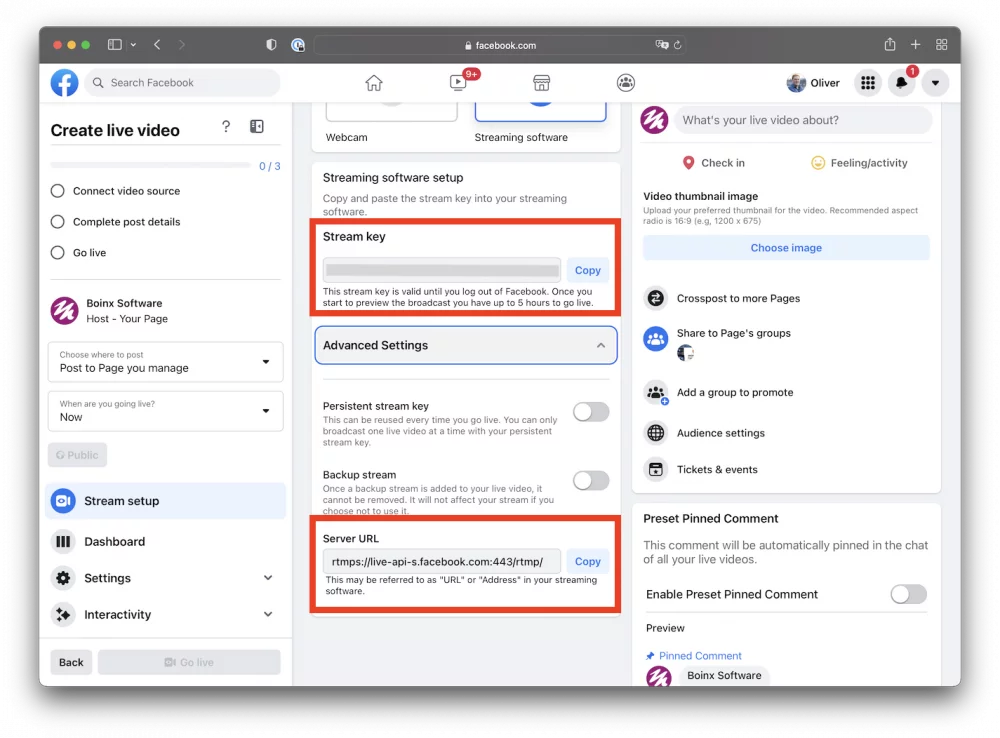
Task: Toggle Enable Preset Pinned Comment switch
Action: (908, 594)
